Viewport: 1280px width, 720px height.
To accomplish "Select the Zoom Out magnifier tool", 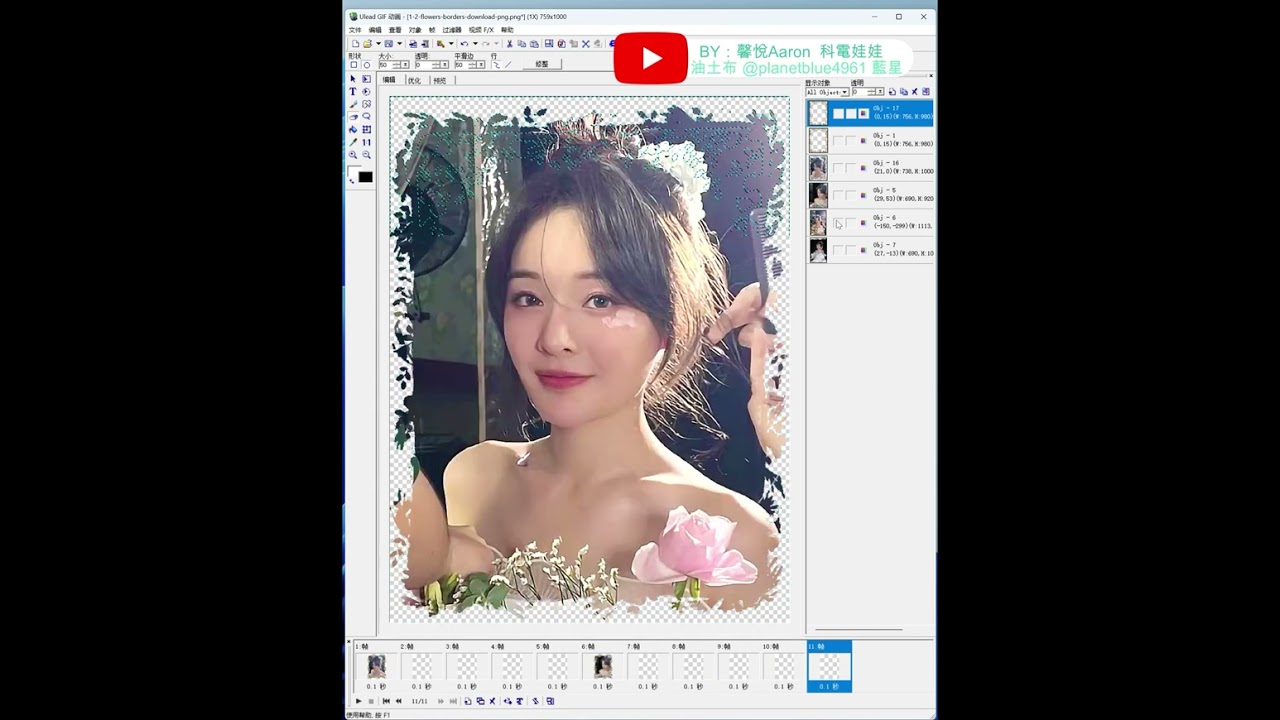I will (x=366, y=155).
